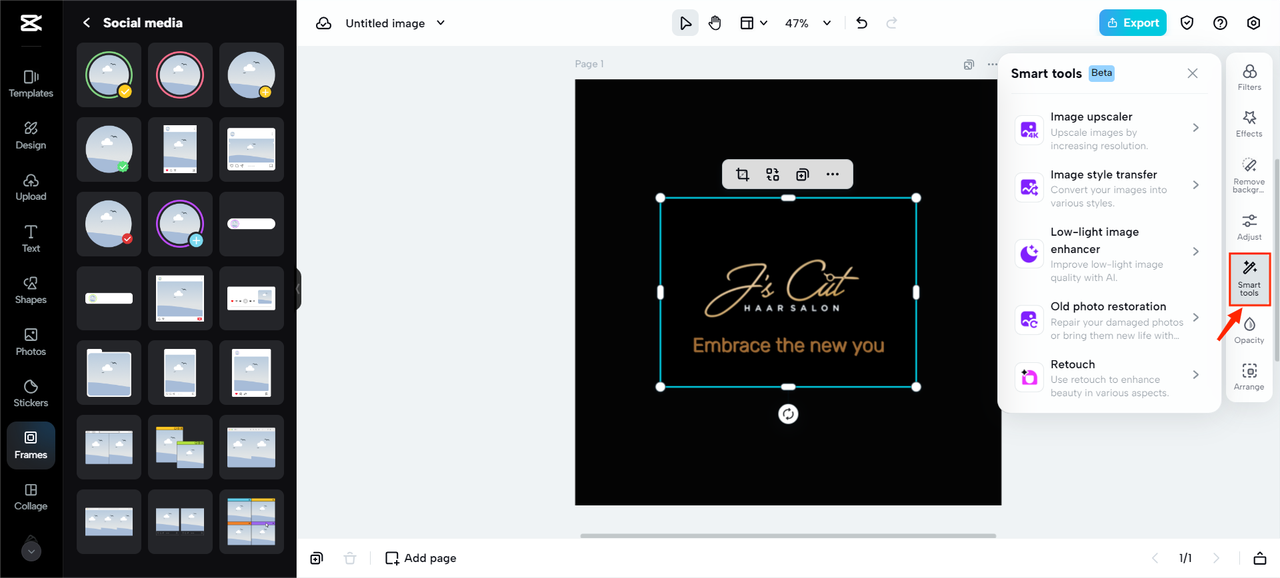Image resolution: width=1280 pixels, height=578 pixels.
Task: Go to next page arrow
Action: [x=1216, y=558]
